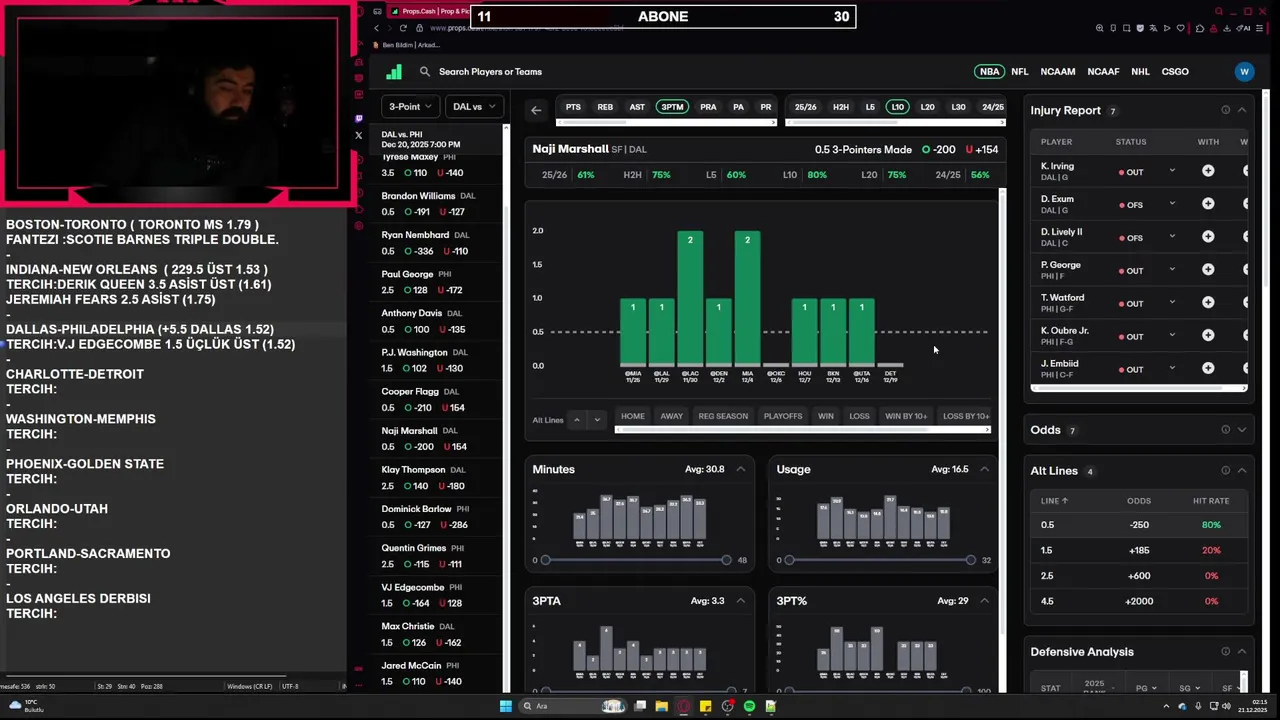Toggle the HOME game filter
Image resolution: width=1280 pixels, height=720 pixels.
633,416
